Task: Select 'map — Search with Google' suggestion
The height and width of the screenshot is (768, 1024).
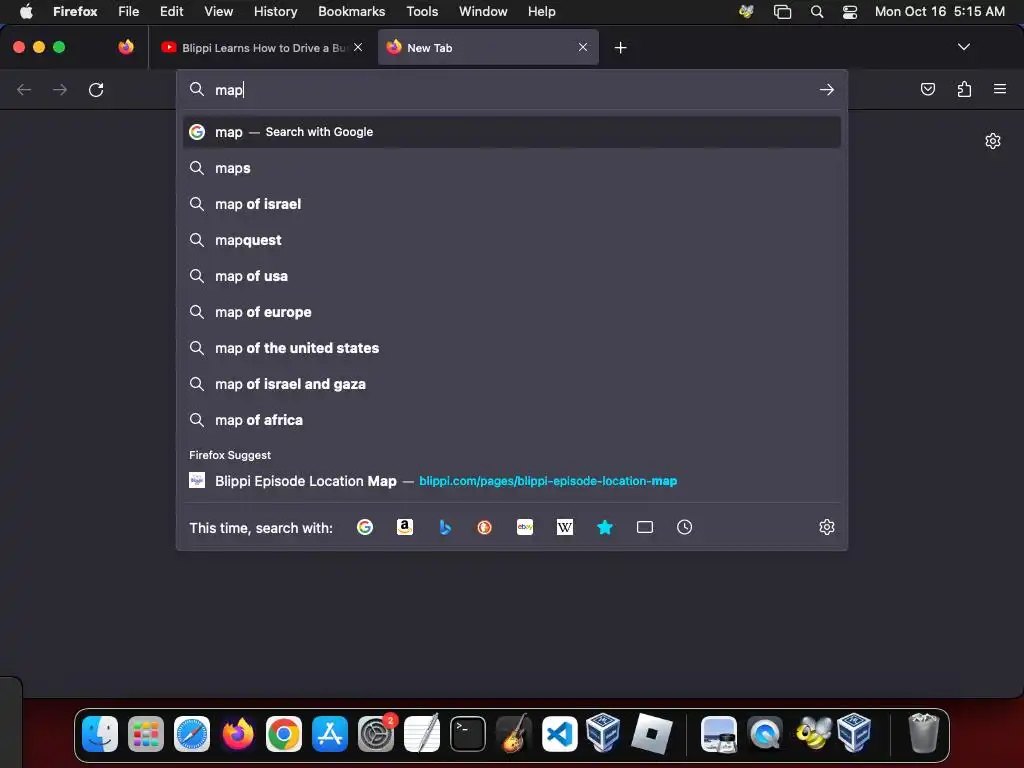Action: pos(512,132)
